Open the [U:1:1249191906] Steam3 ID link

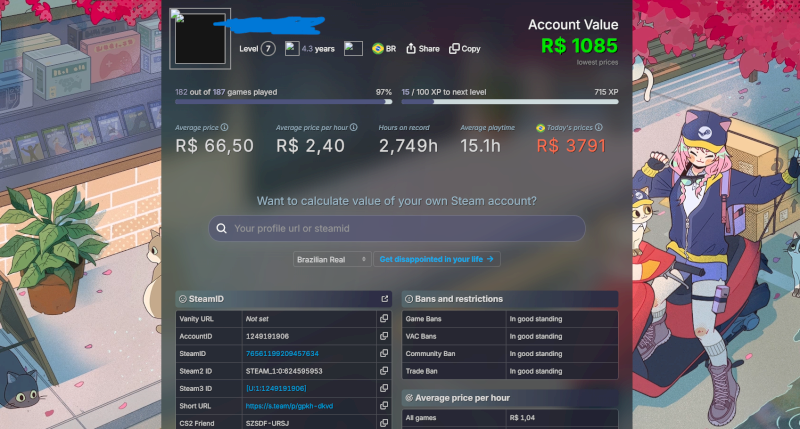tap(276, 388)
